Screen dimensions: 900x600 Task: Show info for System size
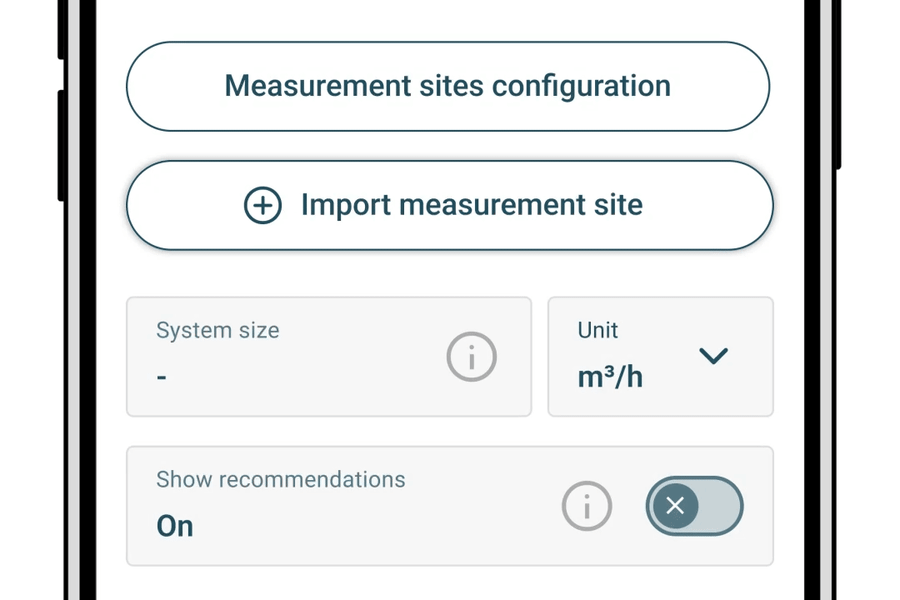coord(471,356)
